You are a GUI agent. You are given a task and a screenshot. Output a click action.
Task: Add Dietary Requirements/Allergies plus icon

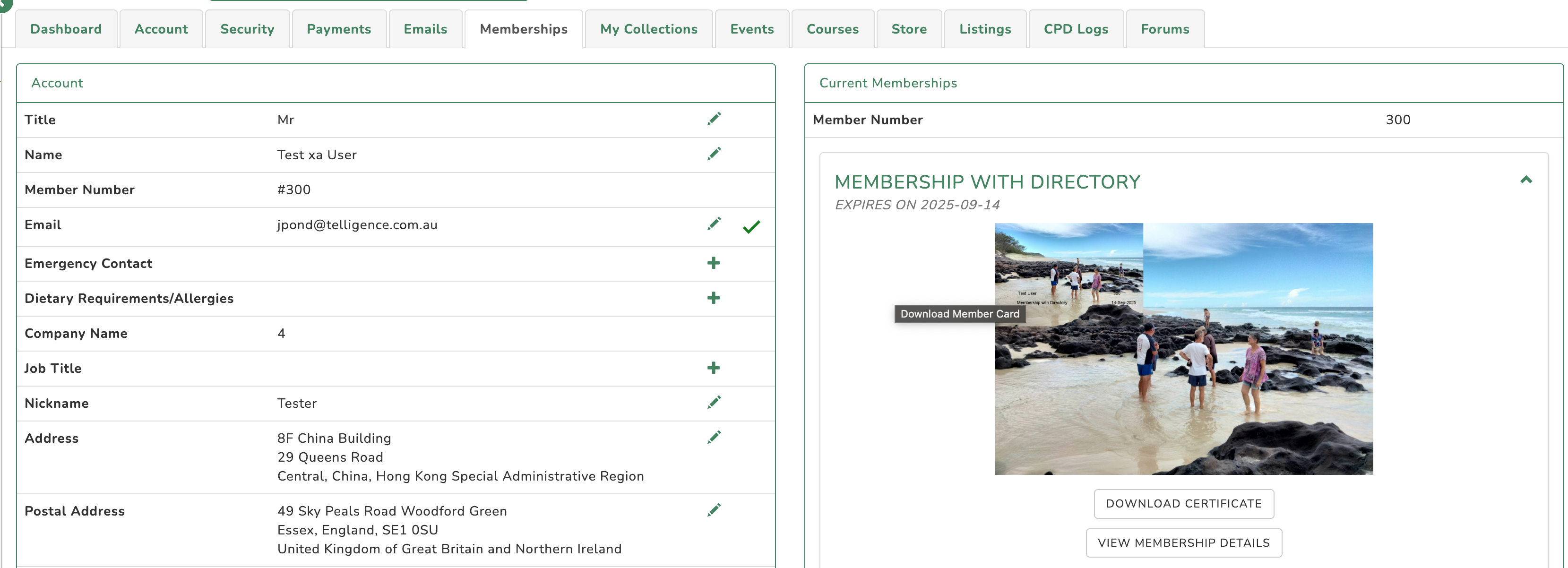click(714, 298)
